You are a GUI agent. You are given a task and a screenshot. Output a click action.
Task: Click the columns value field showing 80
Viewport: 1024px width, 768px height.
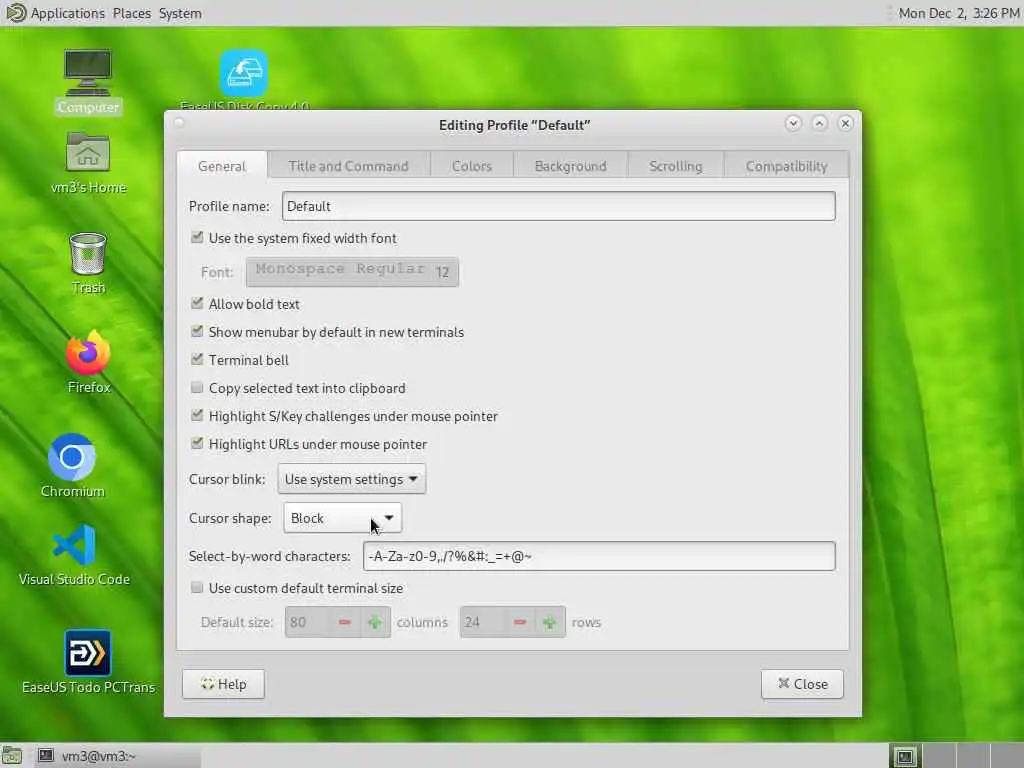309,622
